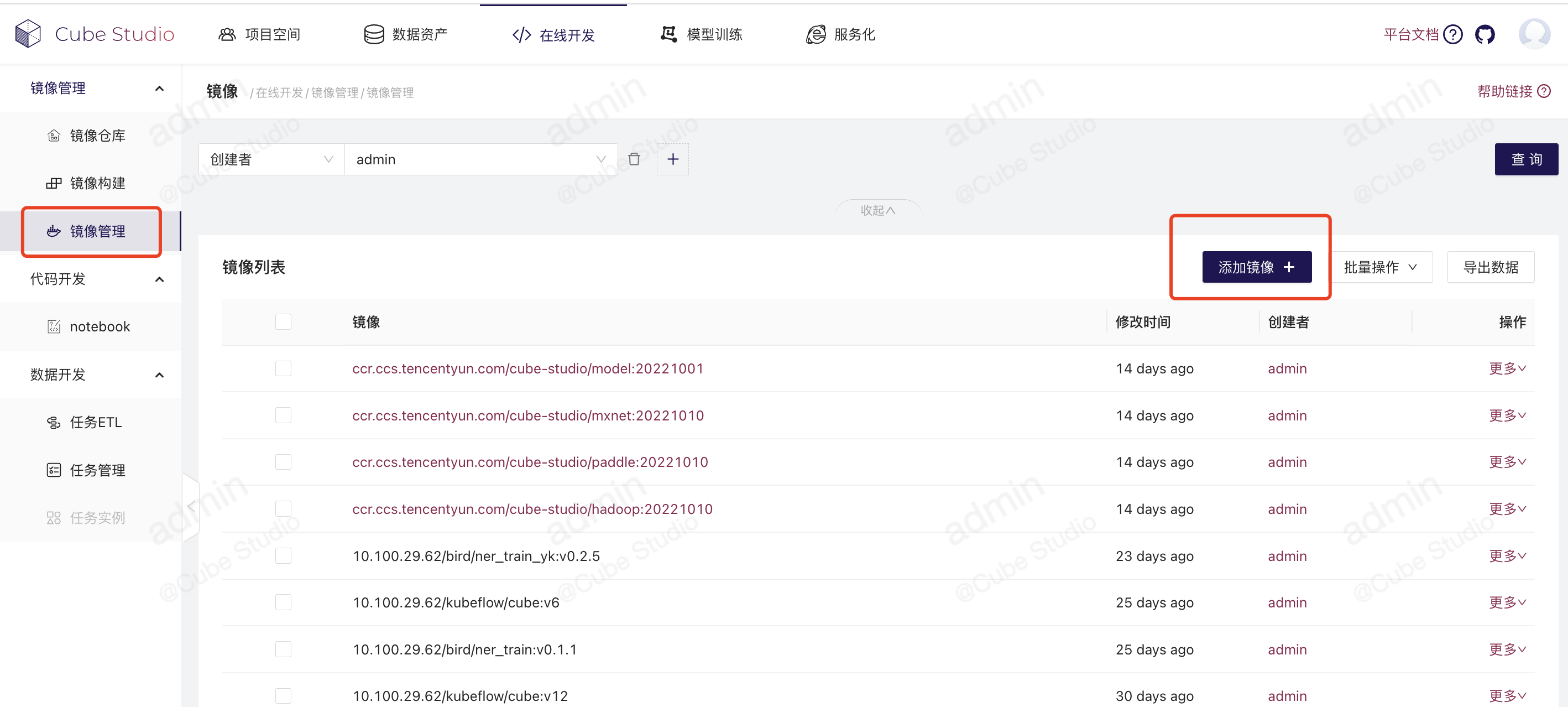The width and height of the screenshot is (1568, 707).
Task: Open the paddle:20221010 image link
Action: tap(530, 462)
